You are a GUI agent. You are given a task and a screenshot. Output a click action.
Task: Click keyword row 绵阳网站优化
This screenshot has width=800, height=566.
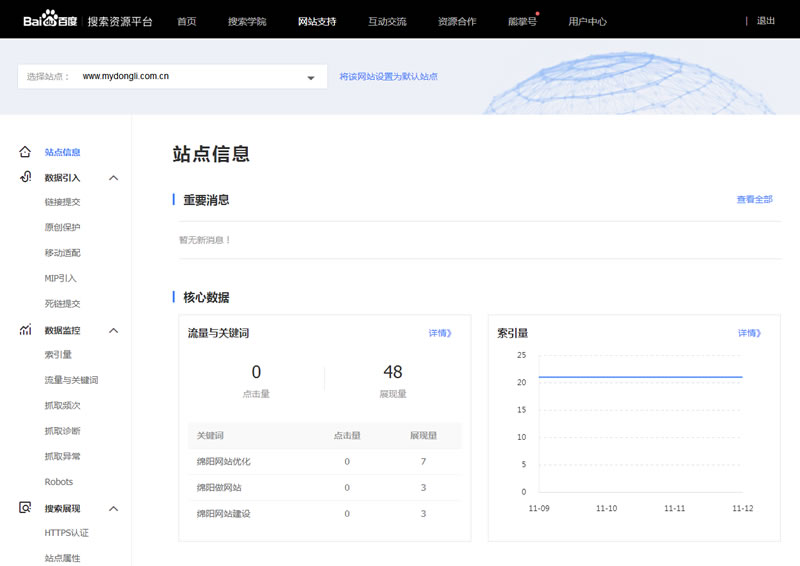324,461
